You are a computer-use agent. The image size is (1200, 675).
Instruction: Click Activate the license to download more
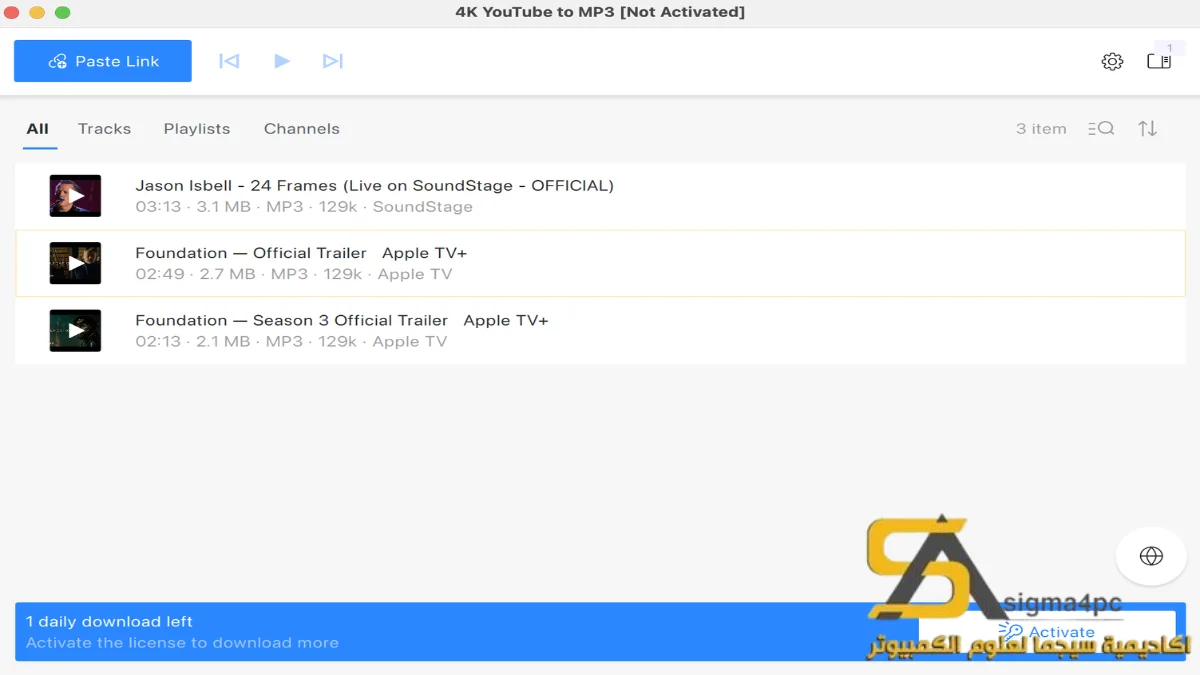182,643
